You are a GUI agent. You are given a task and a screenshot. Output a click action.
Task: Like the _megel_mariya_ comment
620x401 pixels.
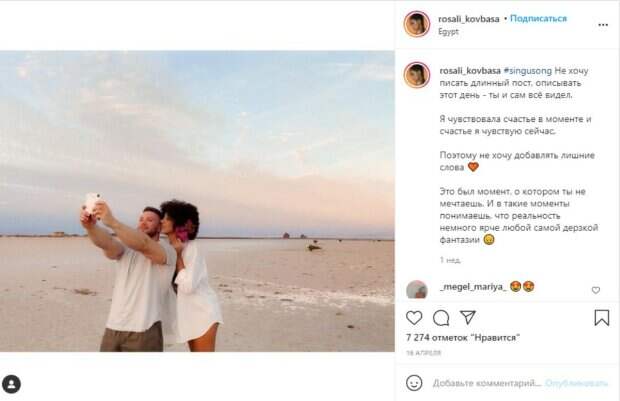(x=595, y=290)
